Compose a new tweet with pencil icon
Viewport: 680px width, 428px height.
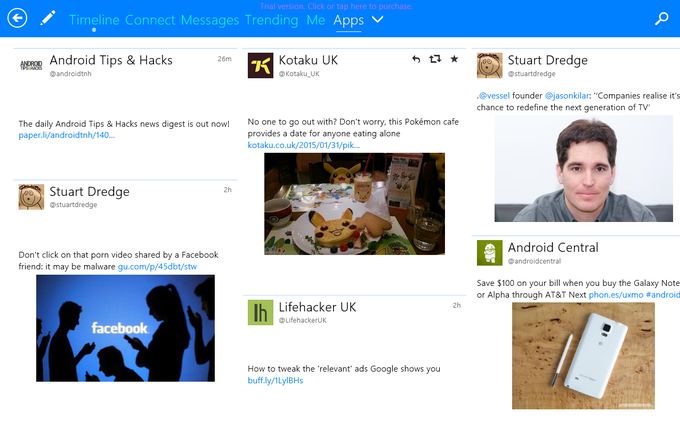click(x=48, y=18)
